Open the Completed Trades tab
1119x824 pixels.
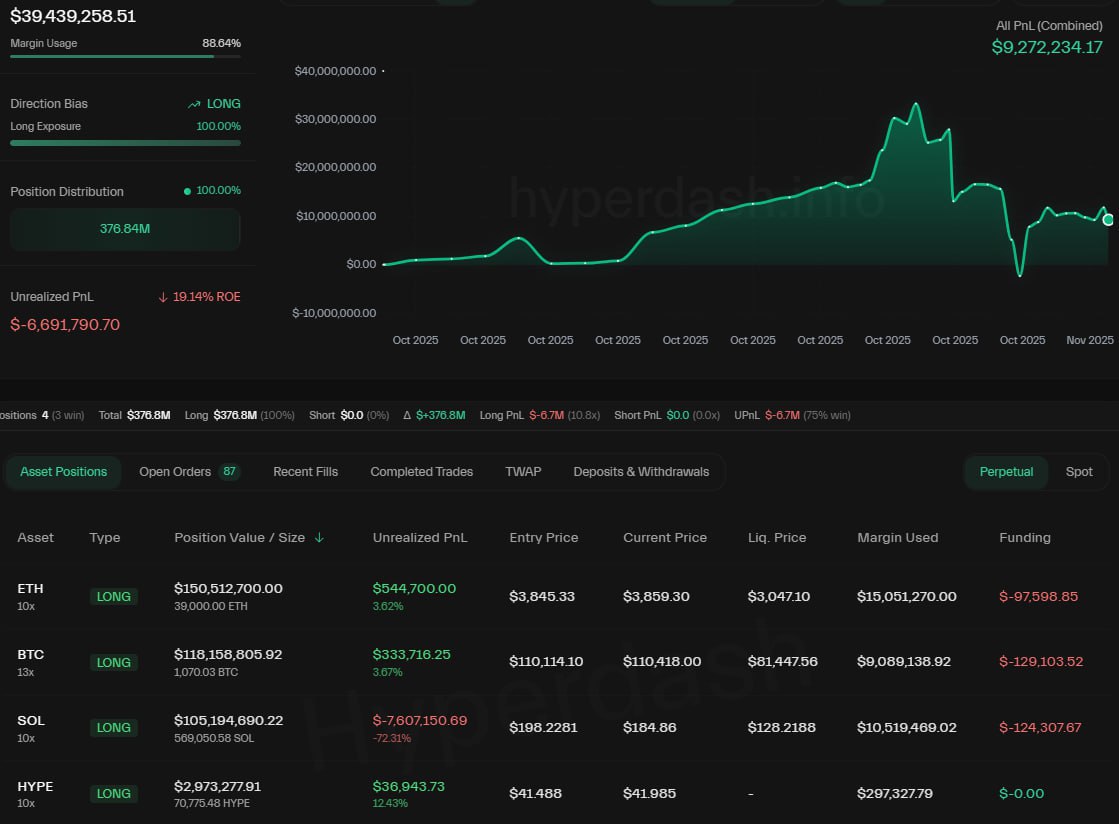(421, 472)
